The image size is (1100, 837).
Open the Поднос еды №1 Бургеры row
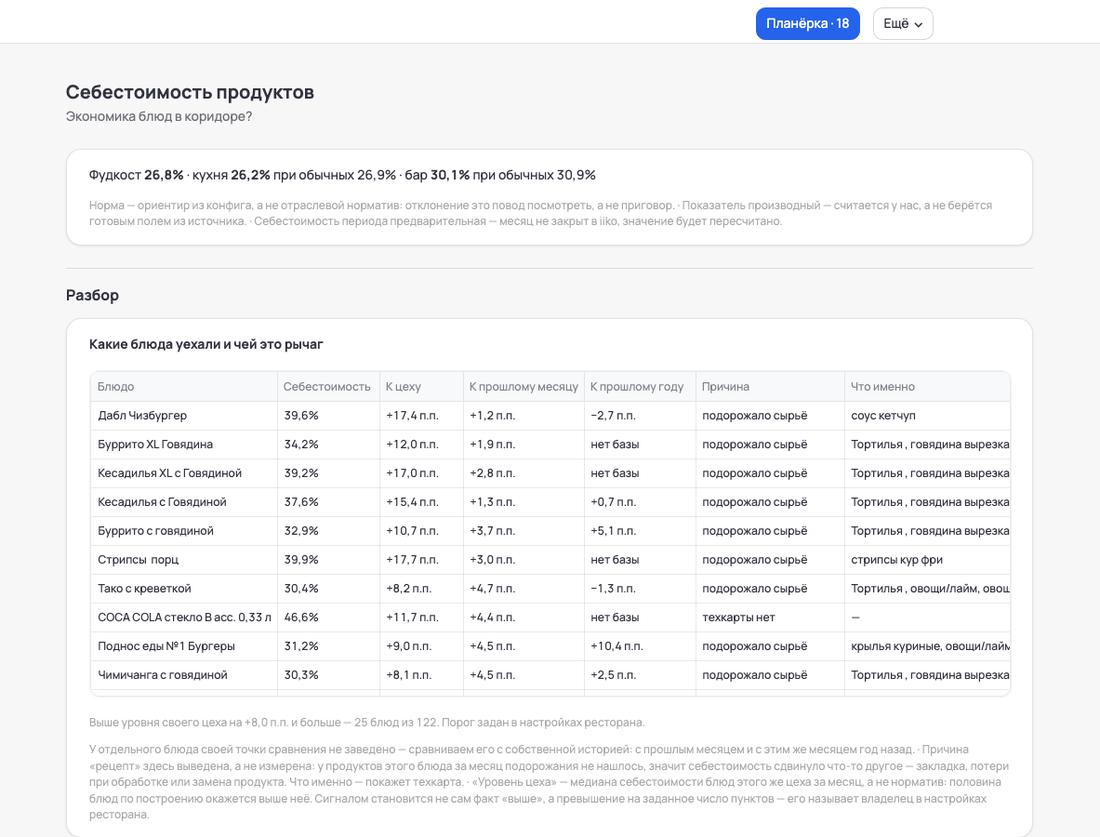[550, 646]
